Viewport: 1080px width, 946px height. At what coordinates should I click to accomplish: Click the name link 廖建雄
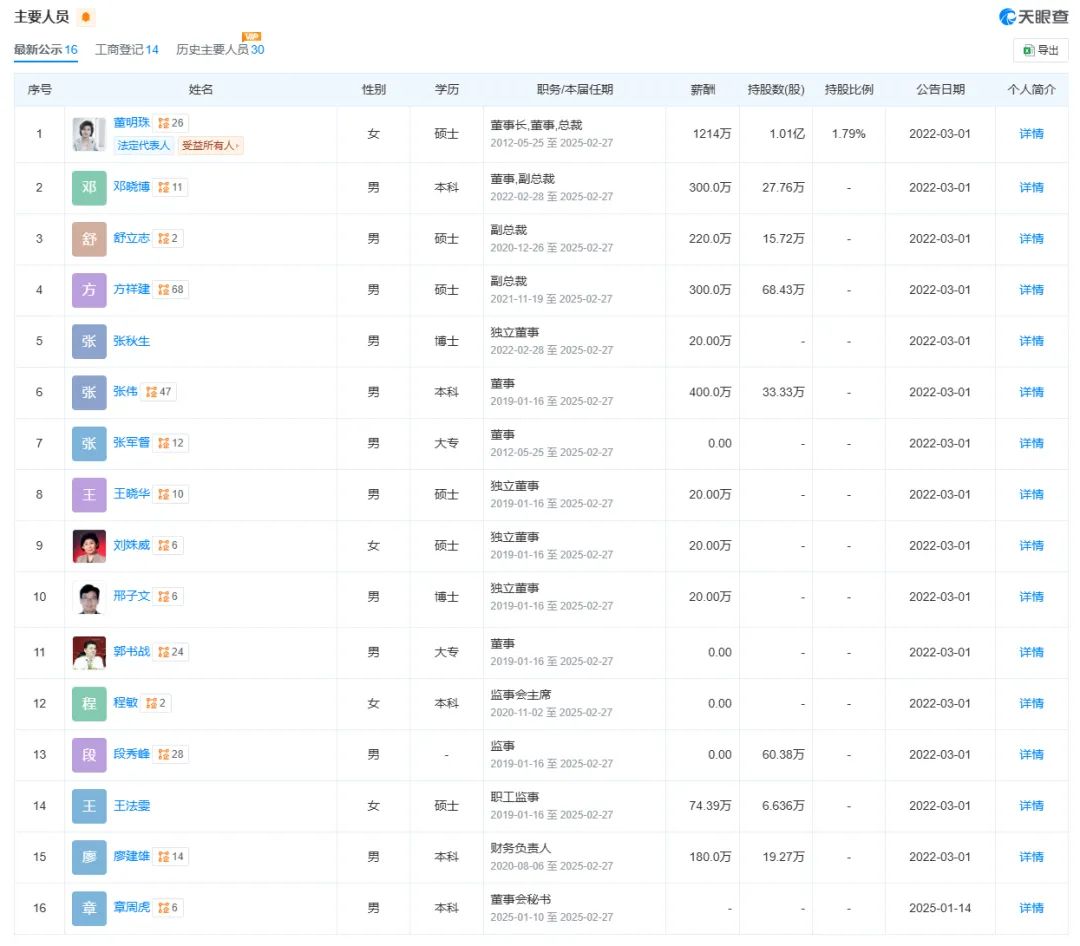[x=131, y=857]
